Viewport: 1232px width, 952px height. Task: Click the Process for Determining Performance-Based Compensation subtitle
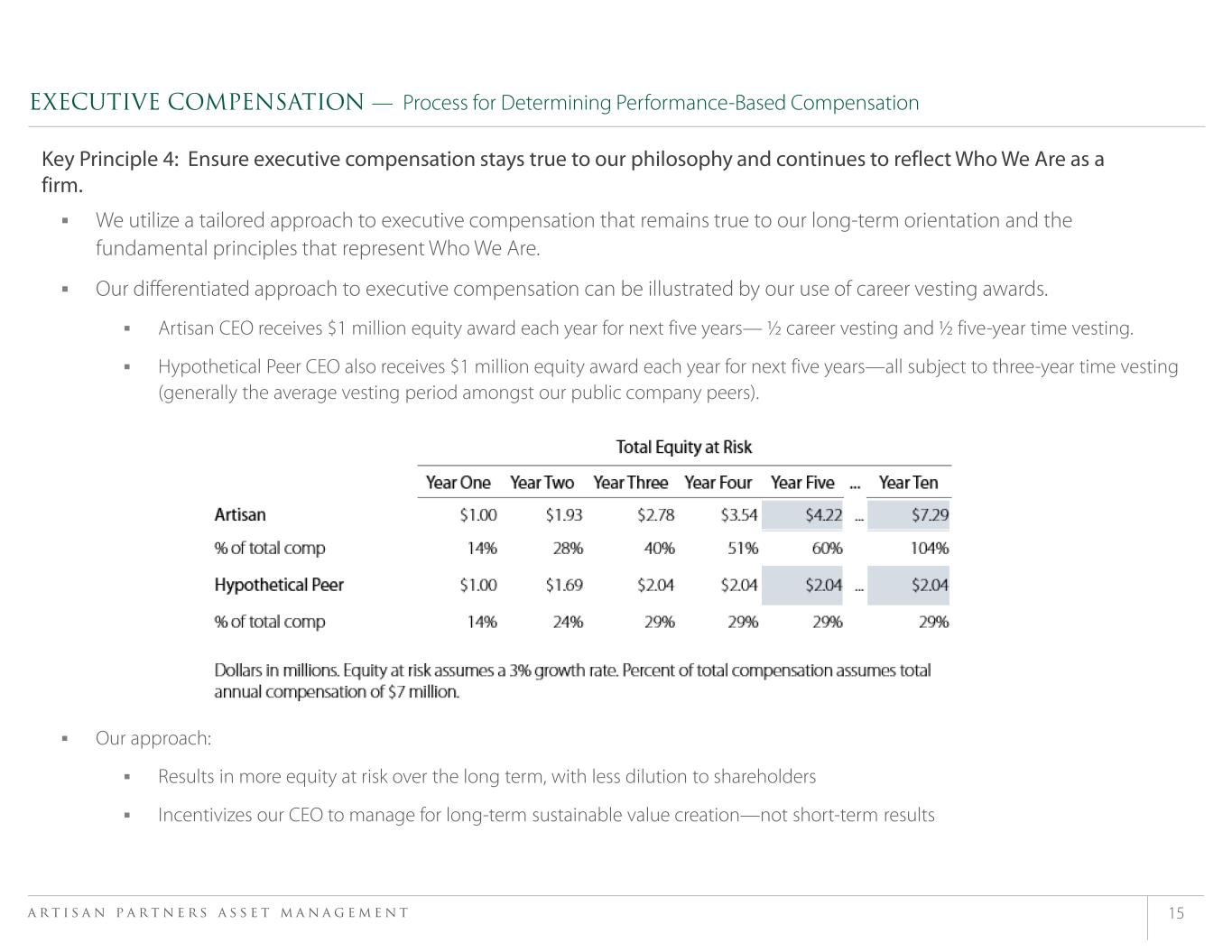tap(661, 103)
